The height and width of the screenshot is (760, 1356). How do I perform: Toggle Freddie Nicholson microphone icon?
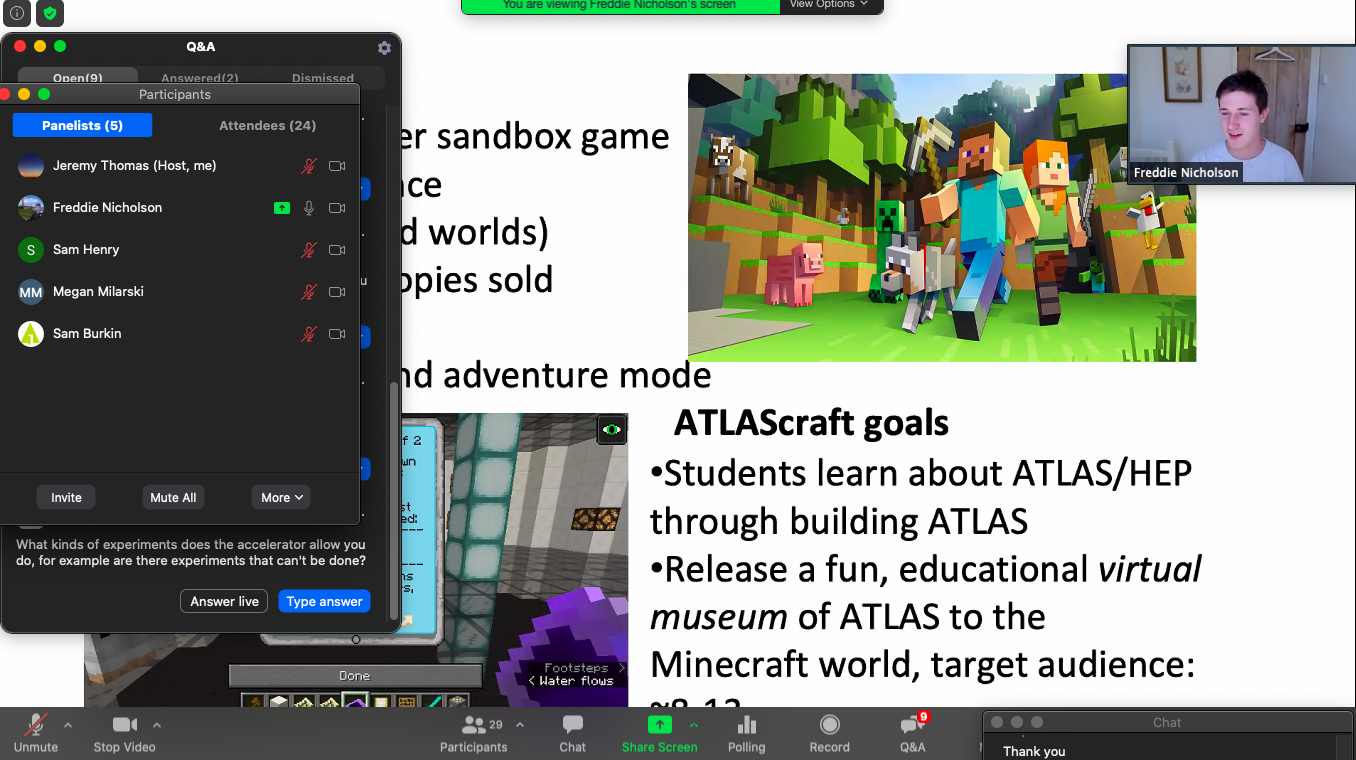pos(309,208)
